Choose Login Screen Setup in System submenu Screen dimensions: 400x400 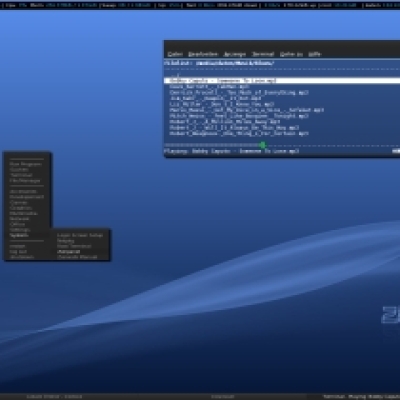80,235
